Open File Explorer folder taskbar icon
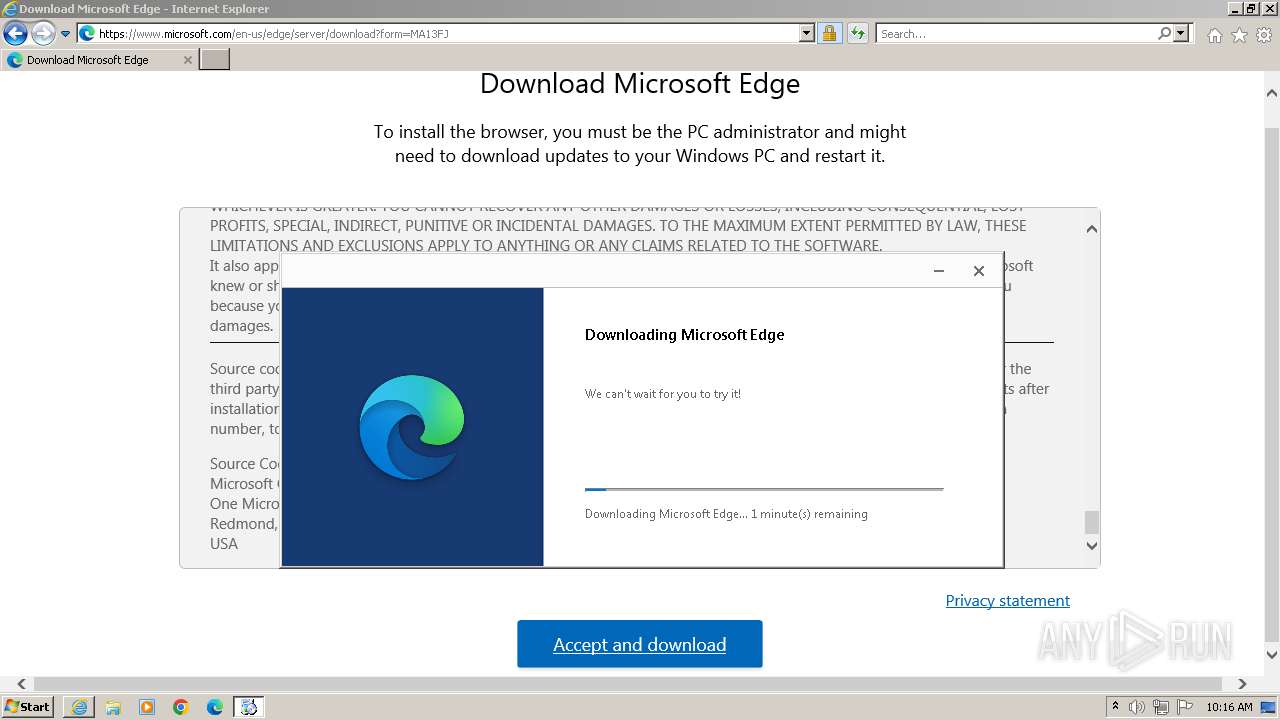The height and width of the screenshot is (720, 1280). point(113,707)
